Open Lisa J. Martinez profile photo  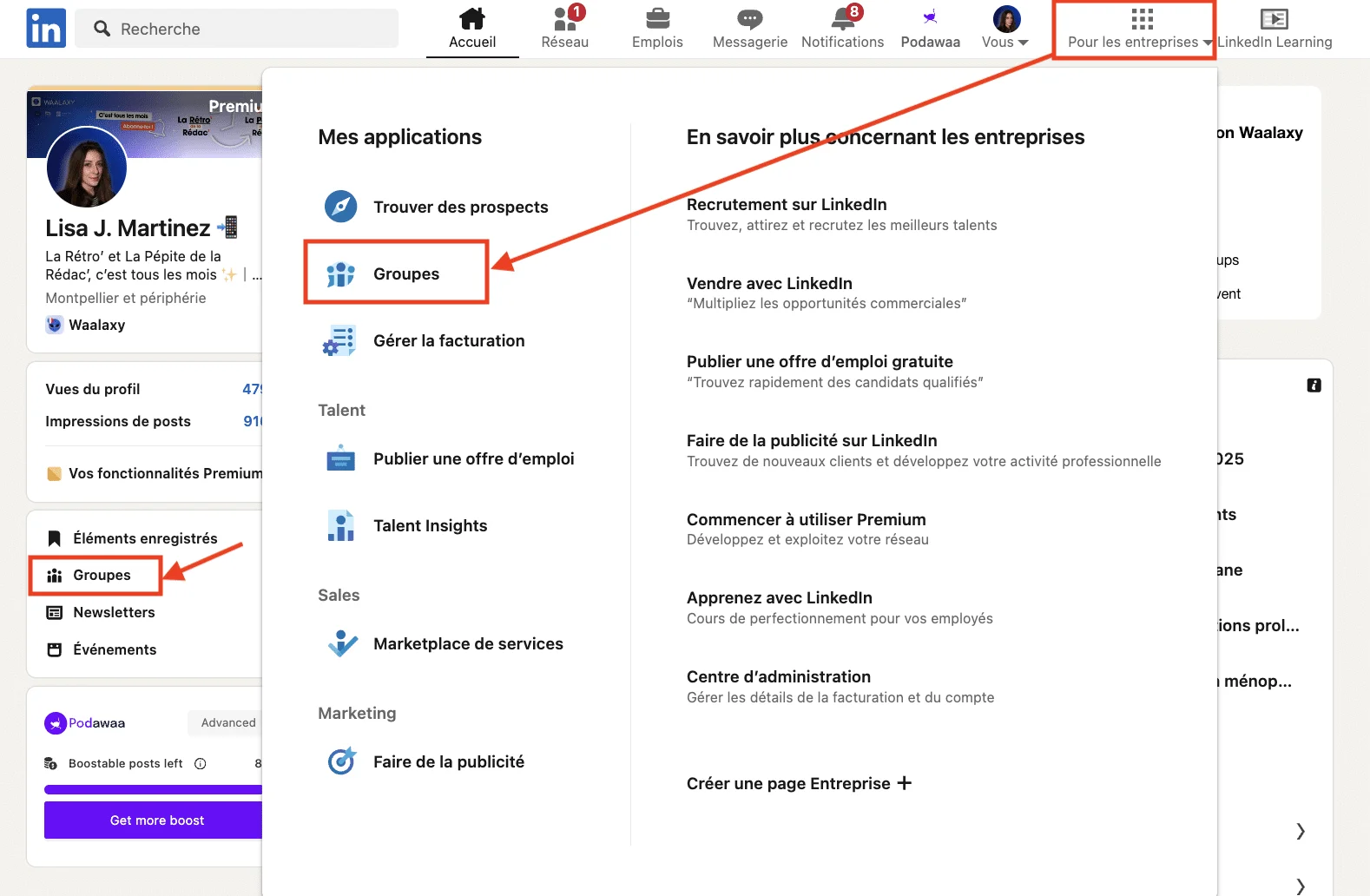pos(87,168)
